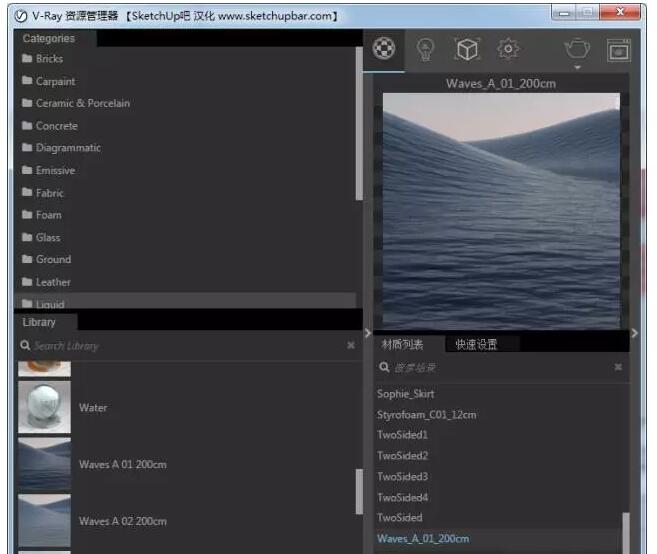This screenshot has width=657, height=554.
Task: Select the Emissive category
Action: [185, 170]
